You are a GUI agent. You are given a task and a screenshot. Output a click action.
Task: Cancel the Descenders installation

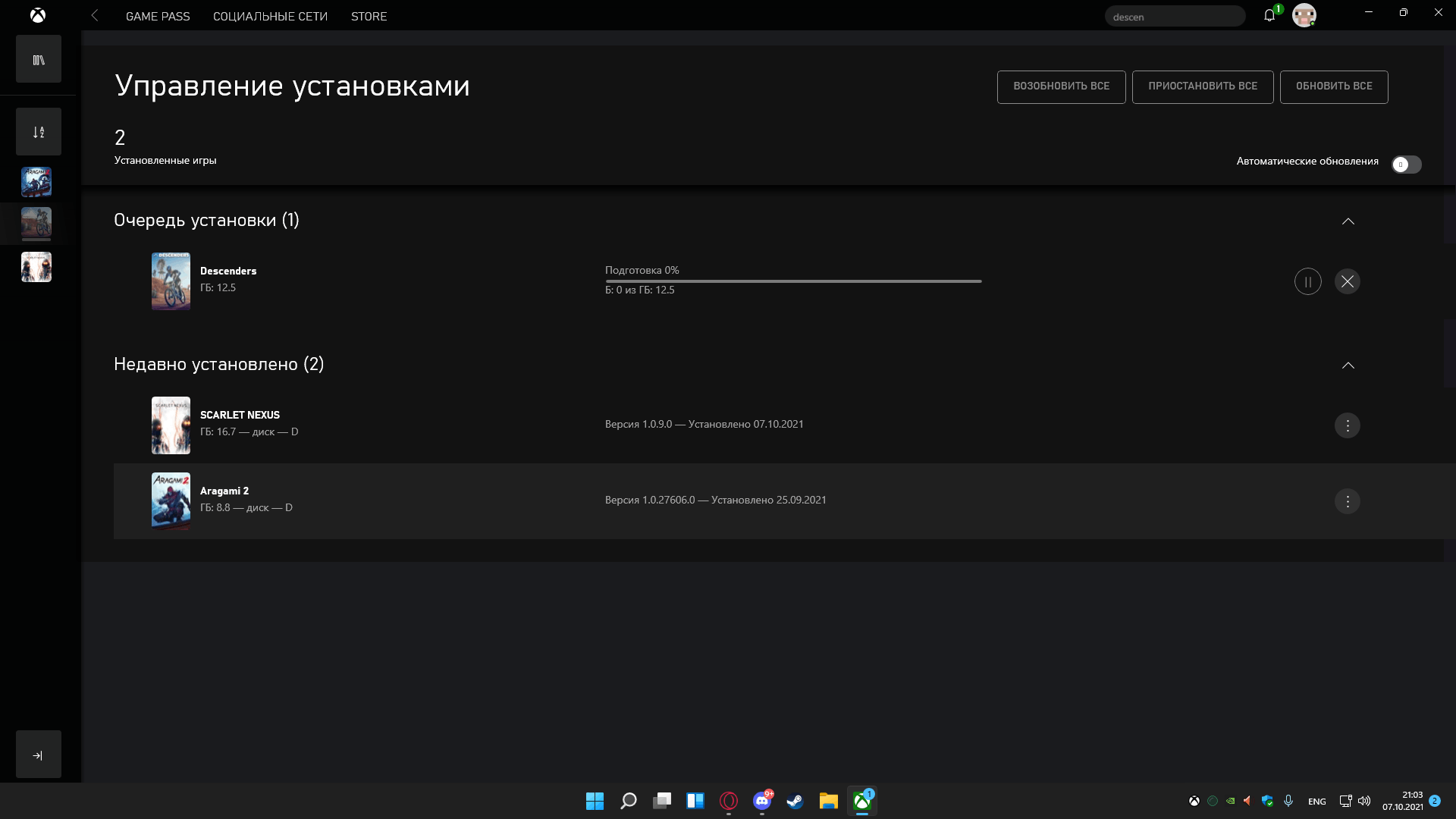tap(1347, 281)
